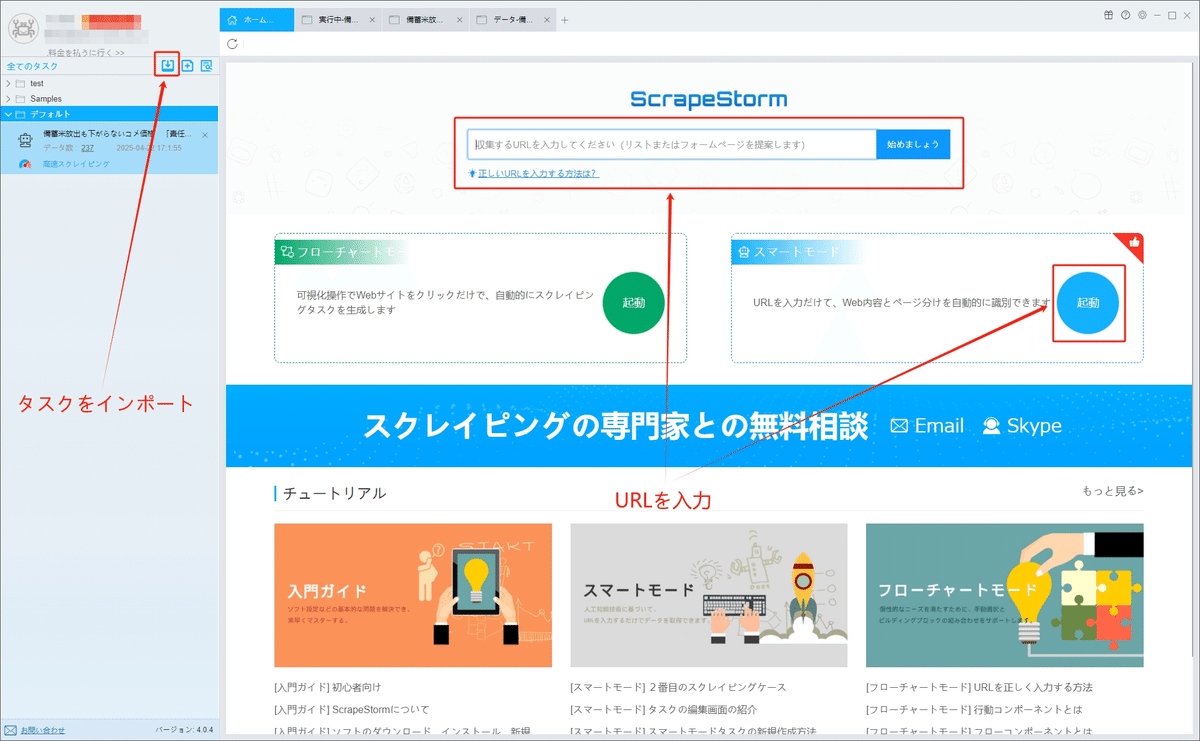This screenshot has height=741, width=1200.
Task: Expand the test folder
Action: point(8,83)
